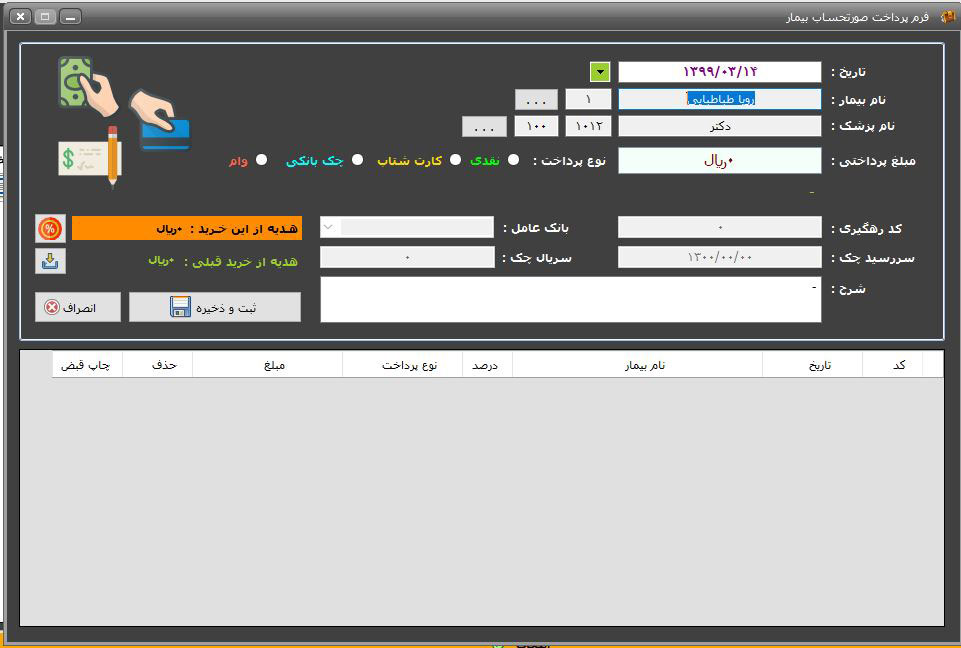Select the نقدی payment type radio
961x648 pixels.
[x=514, y=160]
